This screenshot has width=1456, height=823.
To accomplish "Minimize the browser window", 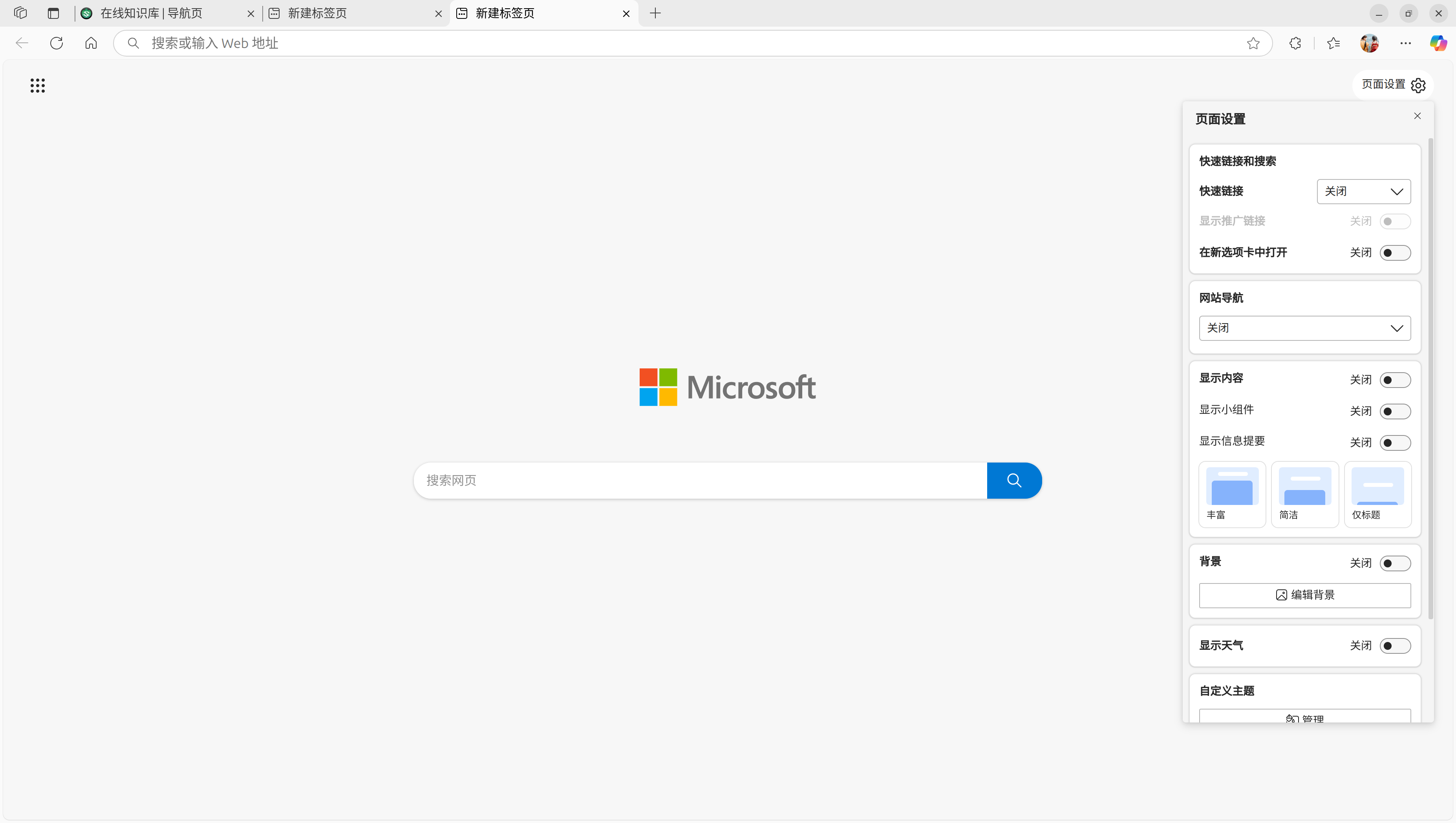I will click(x=1379, y=14).
